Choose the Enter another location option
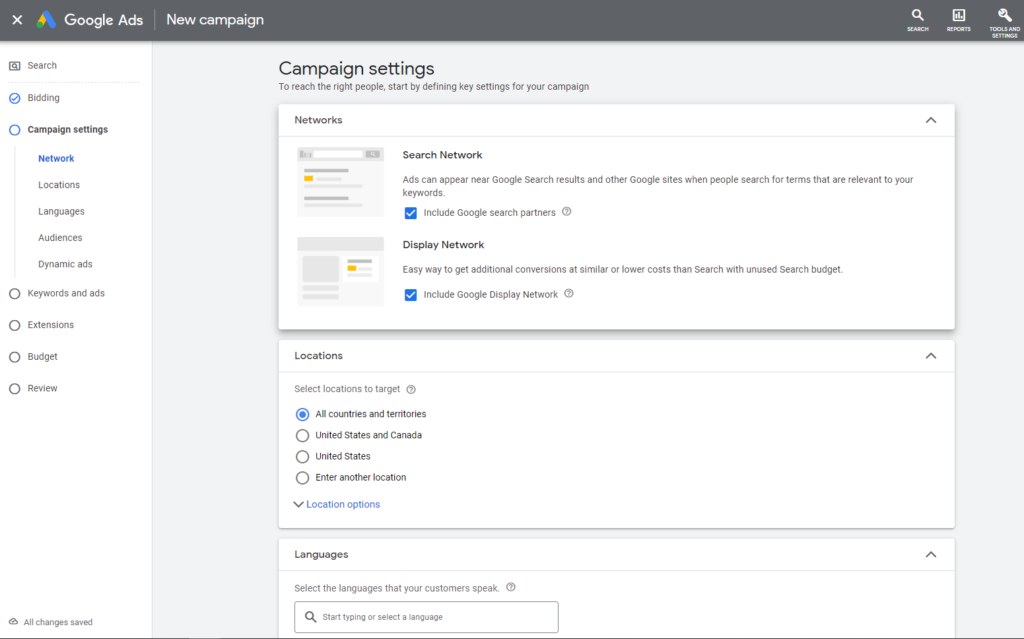The image size is (1024, 639). [x=303, y=477]
